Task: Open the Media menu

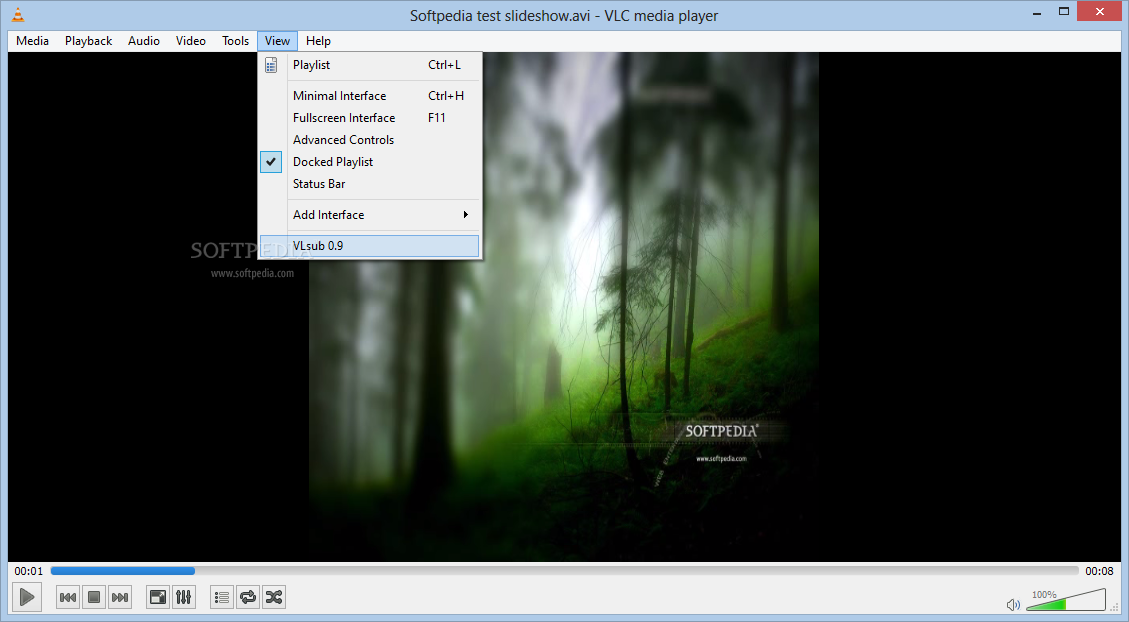Action: coord(32,41)
